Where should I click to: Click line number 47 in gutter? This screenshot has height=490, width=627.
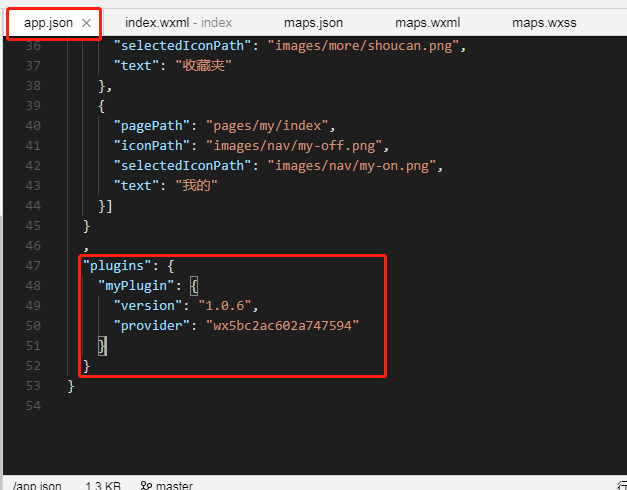(x=33, y=266)
